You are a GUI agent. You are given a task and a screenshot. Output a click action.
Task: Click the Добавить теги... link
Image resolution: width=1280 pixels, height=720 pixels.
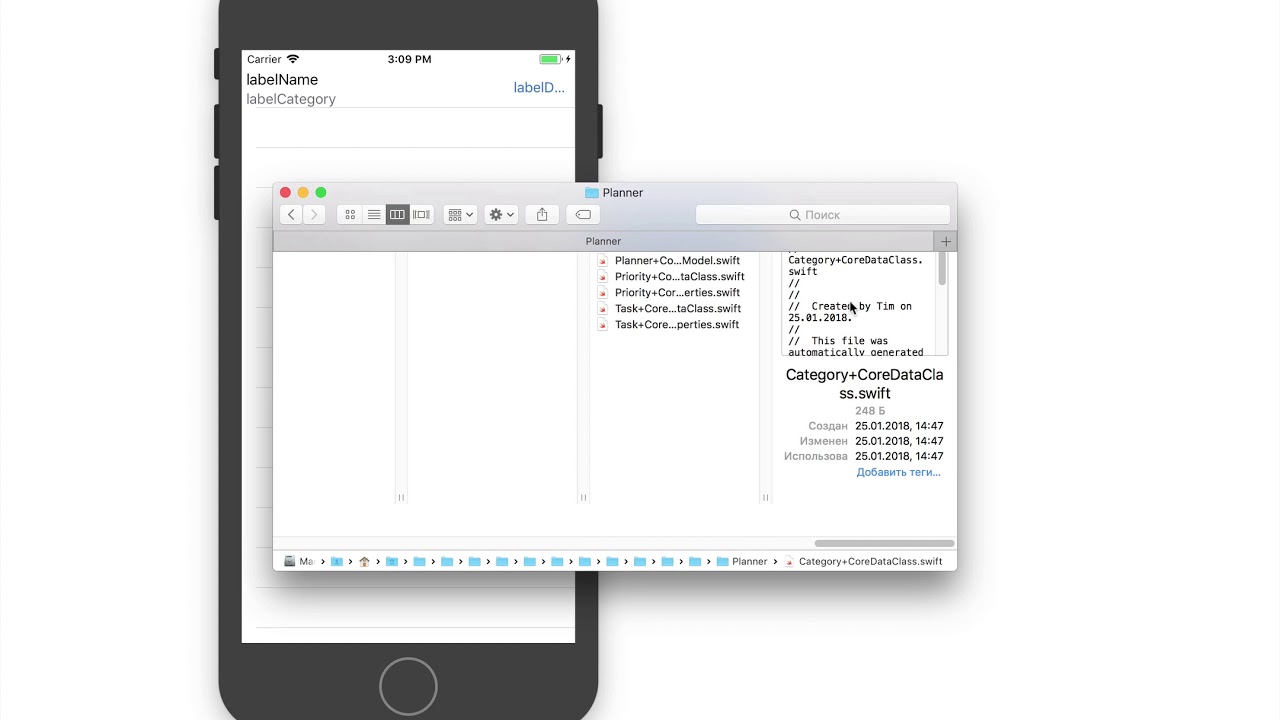[x=898, y=472]
